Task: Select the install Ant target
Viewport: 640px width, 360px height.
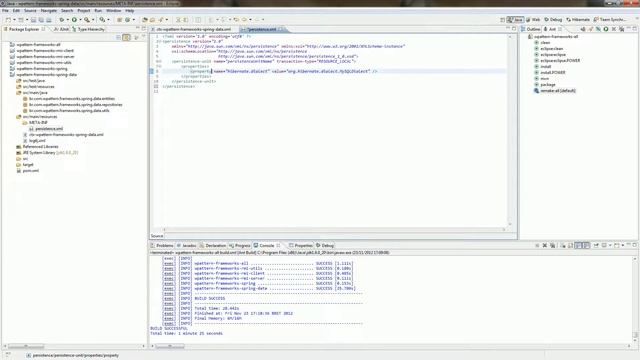Action: coord(545,67)
